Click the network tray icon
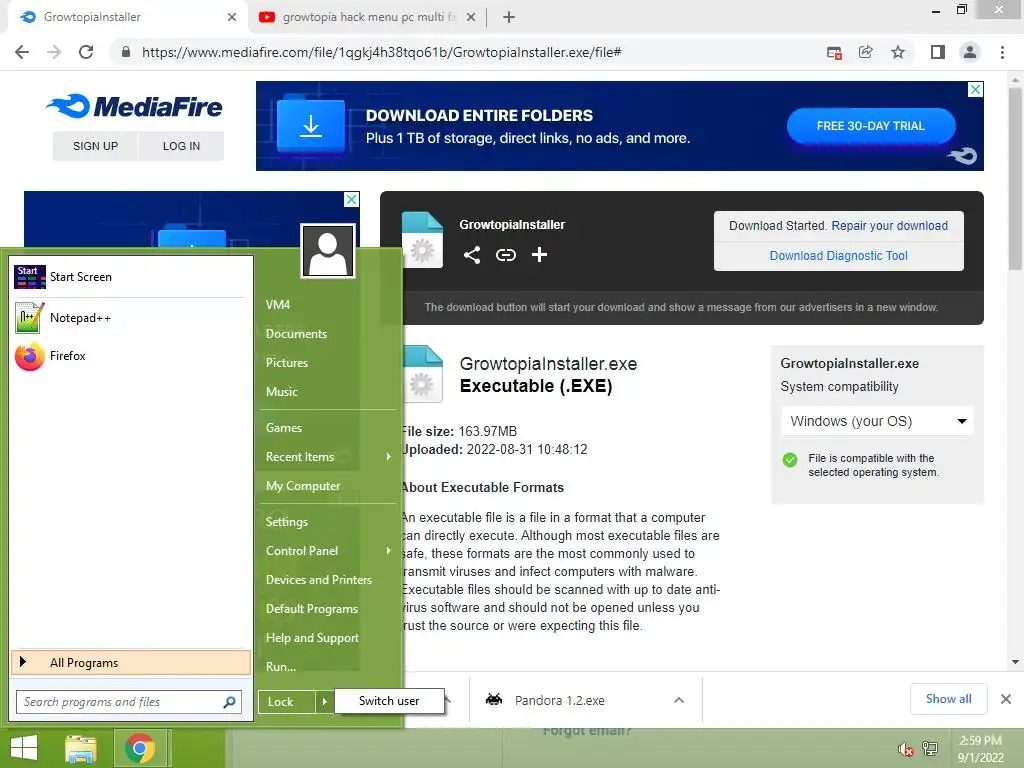 [x=930, y=748]
